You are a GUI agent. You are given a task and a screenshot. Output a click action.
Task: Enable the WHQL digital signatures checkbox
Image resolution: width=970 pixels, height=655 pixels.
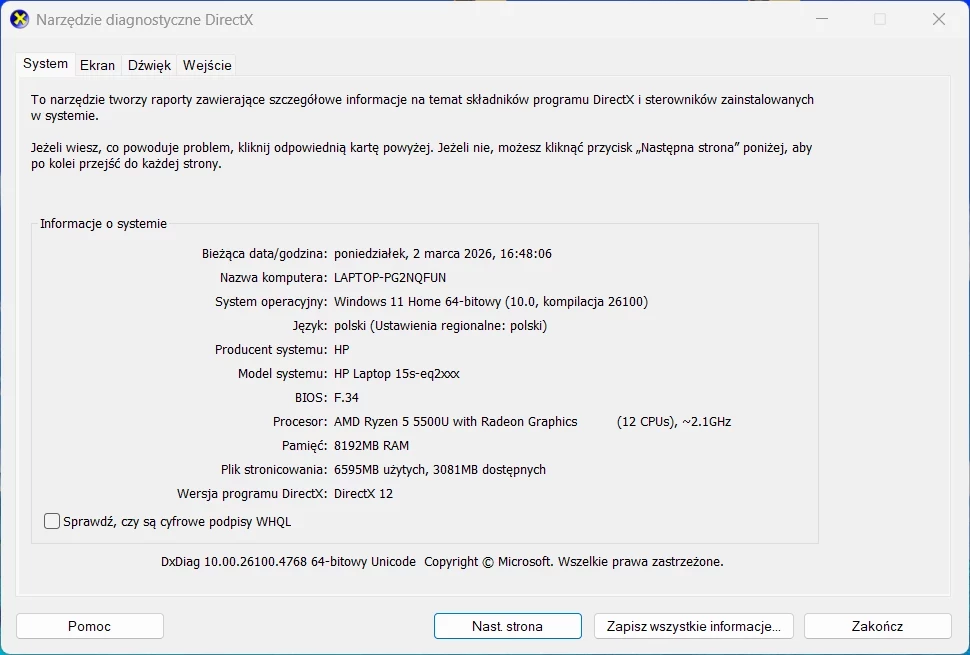coord(52,521)
